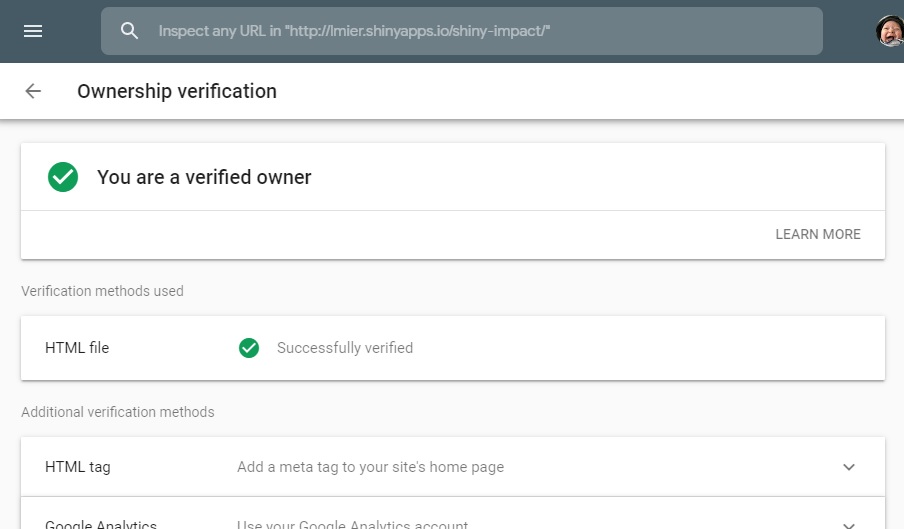
Task: Click the HTML file green checkmark icon
Action: point(249,348)
